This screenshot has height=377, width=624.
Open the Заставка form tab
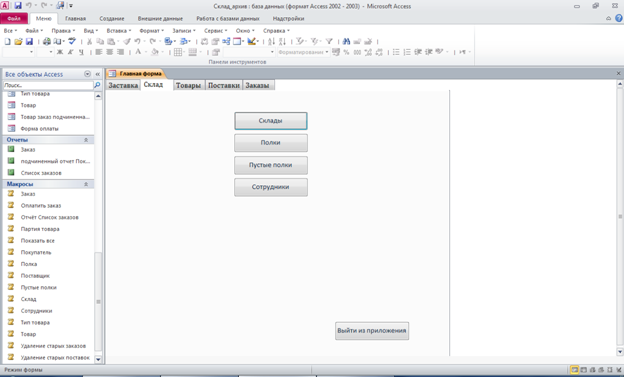123,85
